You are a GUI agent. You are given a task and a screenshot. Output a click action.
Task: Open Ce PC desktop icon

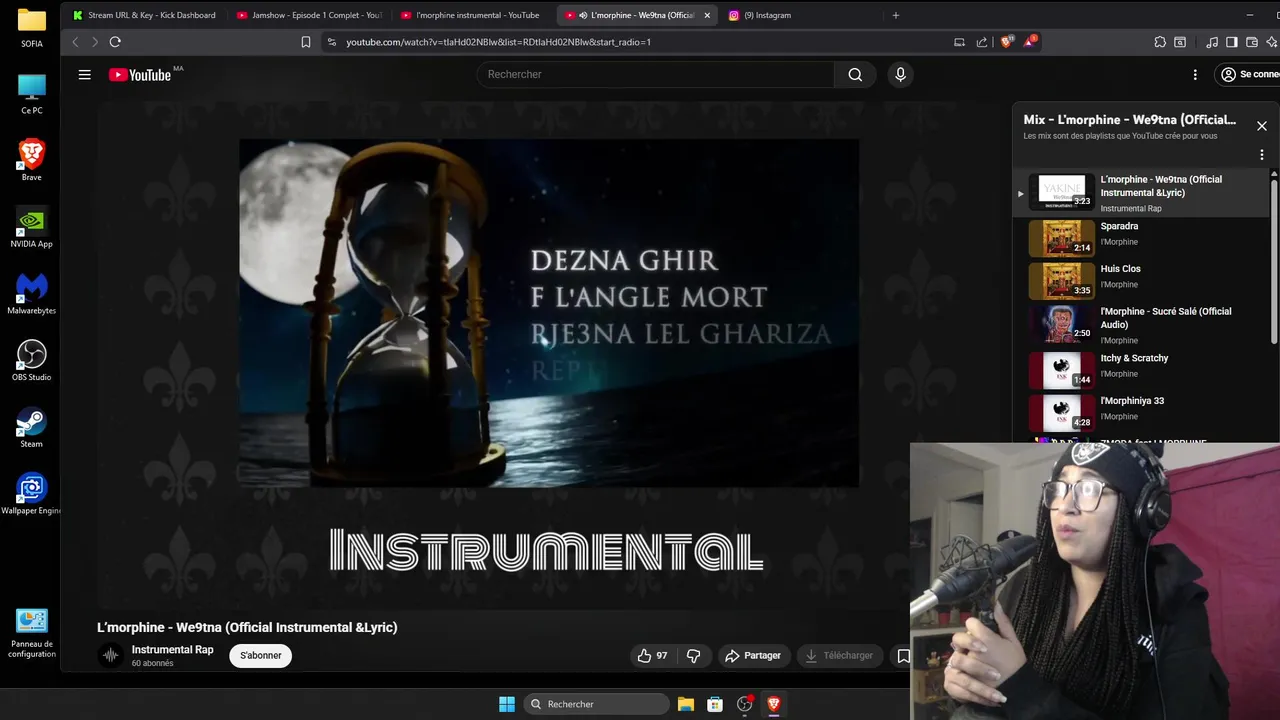pos(32,94)
